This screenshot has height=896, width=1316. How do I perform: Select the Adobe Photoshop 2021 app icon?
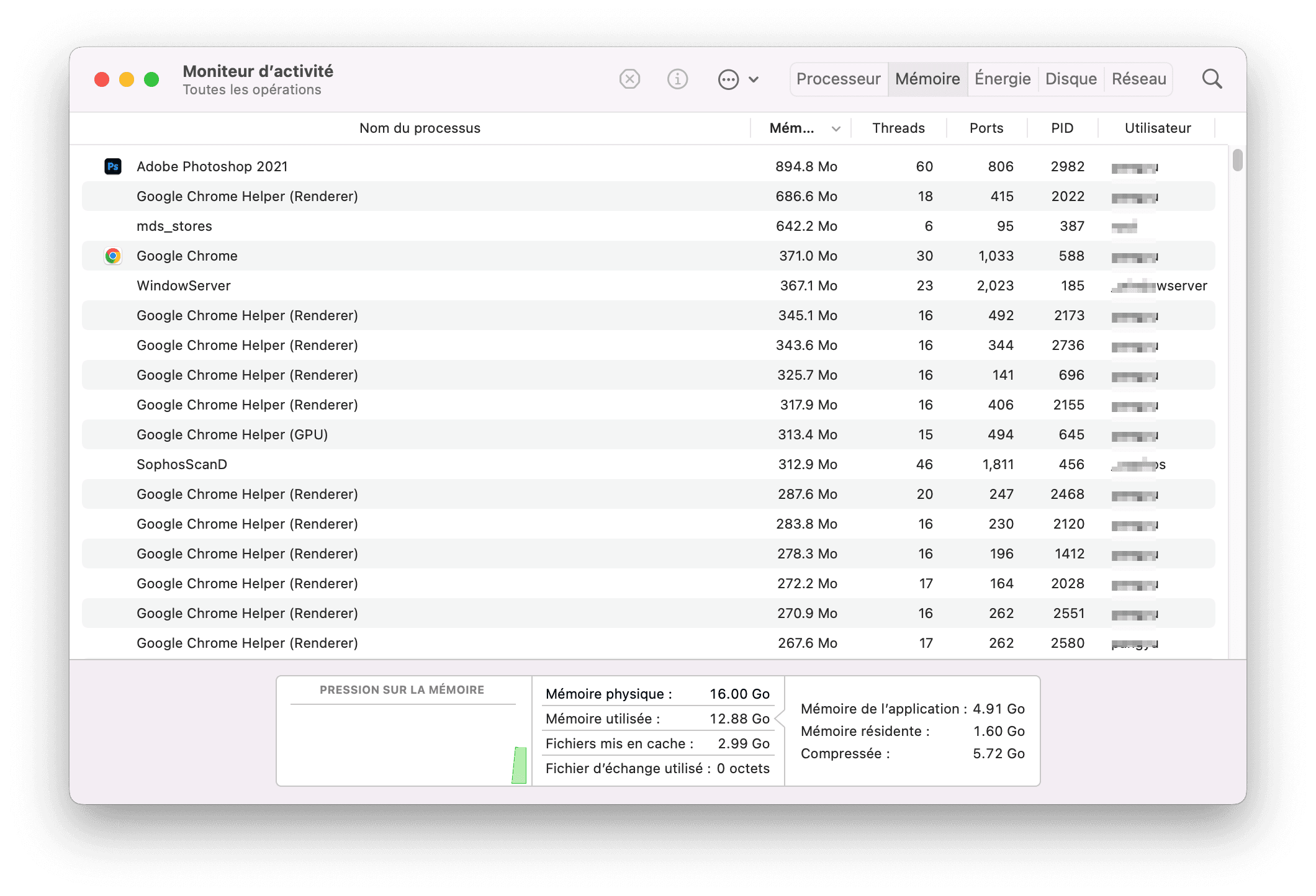tap(112, 166)
